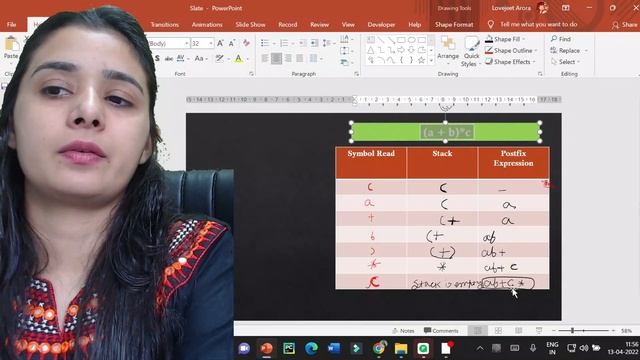Switch to the Shape Format tab
This screenshot has height=360, width=640.
454,24
